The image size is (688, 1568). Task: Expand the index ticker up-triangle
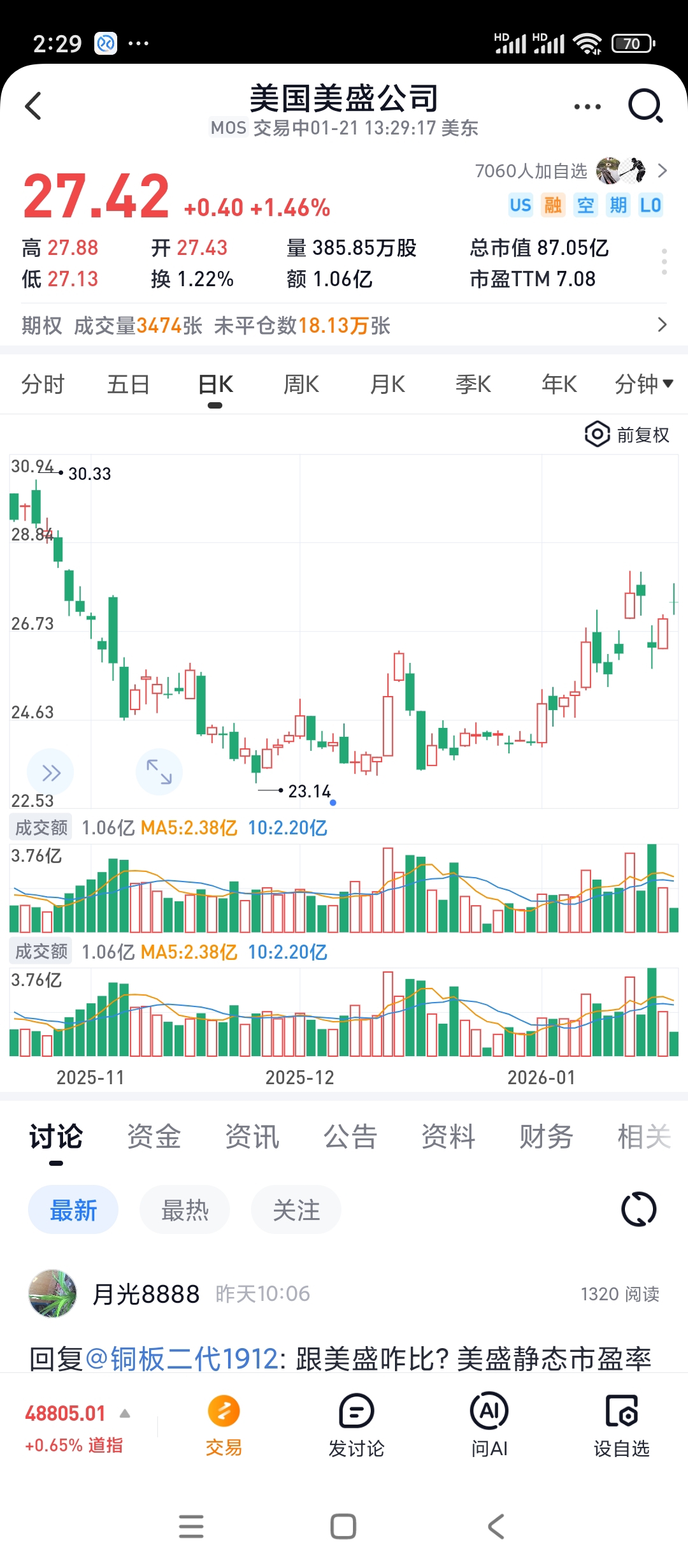tap(125, 1414)
